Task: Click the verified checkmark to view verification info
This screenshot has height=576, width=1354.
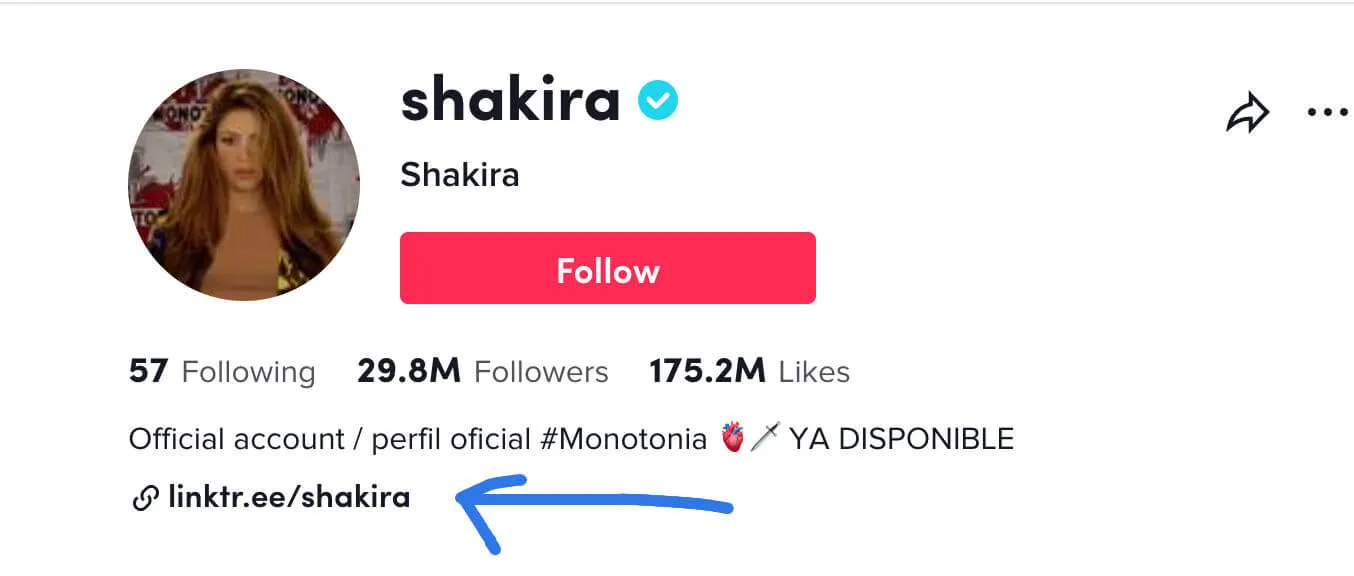Action: [656, 99]
